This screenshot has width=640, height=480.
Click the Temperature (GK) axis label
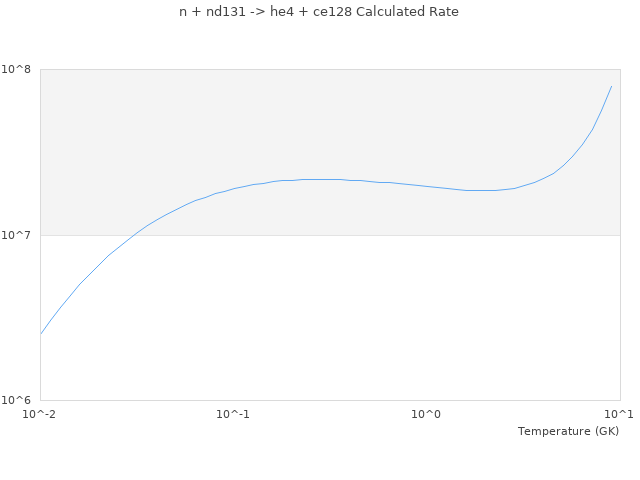click(x=568, y=431)
